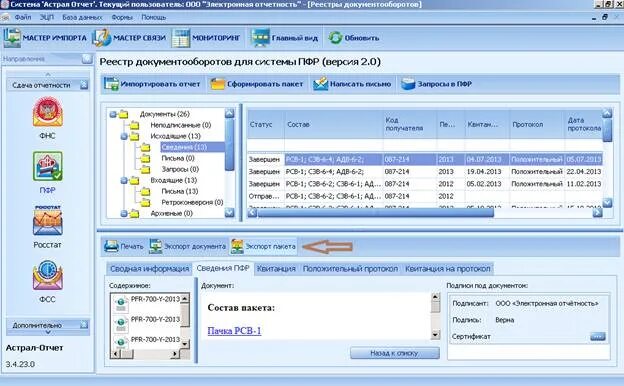
Task: Select row with receipt date 19.04.2013
Action: tap(425, 172)
